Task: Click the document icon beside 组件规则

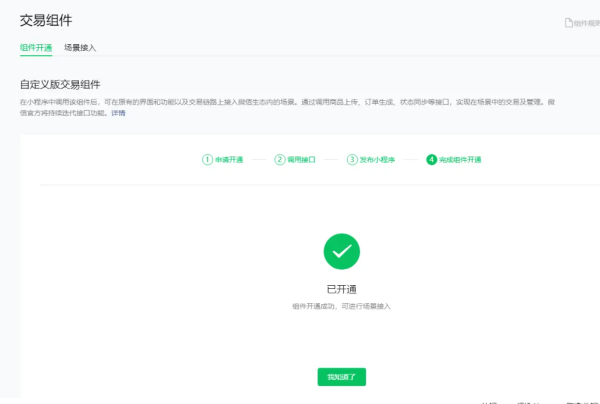Action: (568, 22)
